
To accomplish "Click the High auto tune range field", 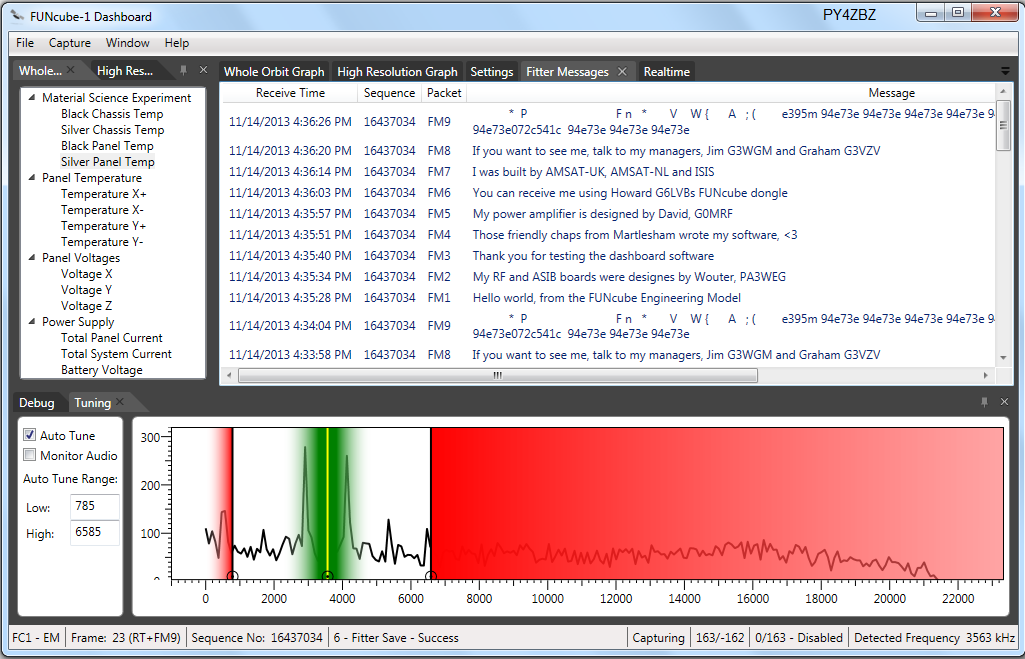I will (x=94, y=532).
